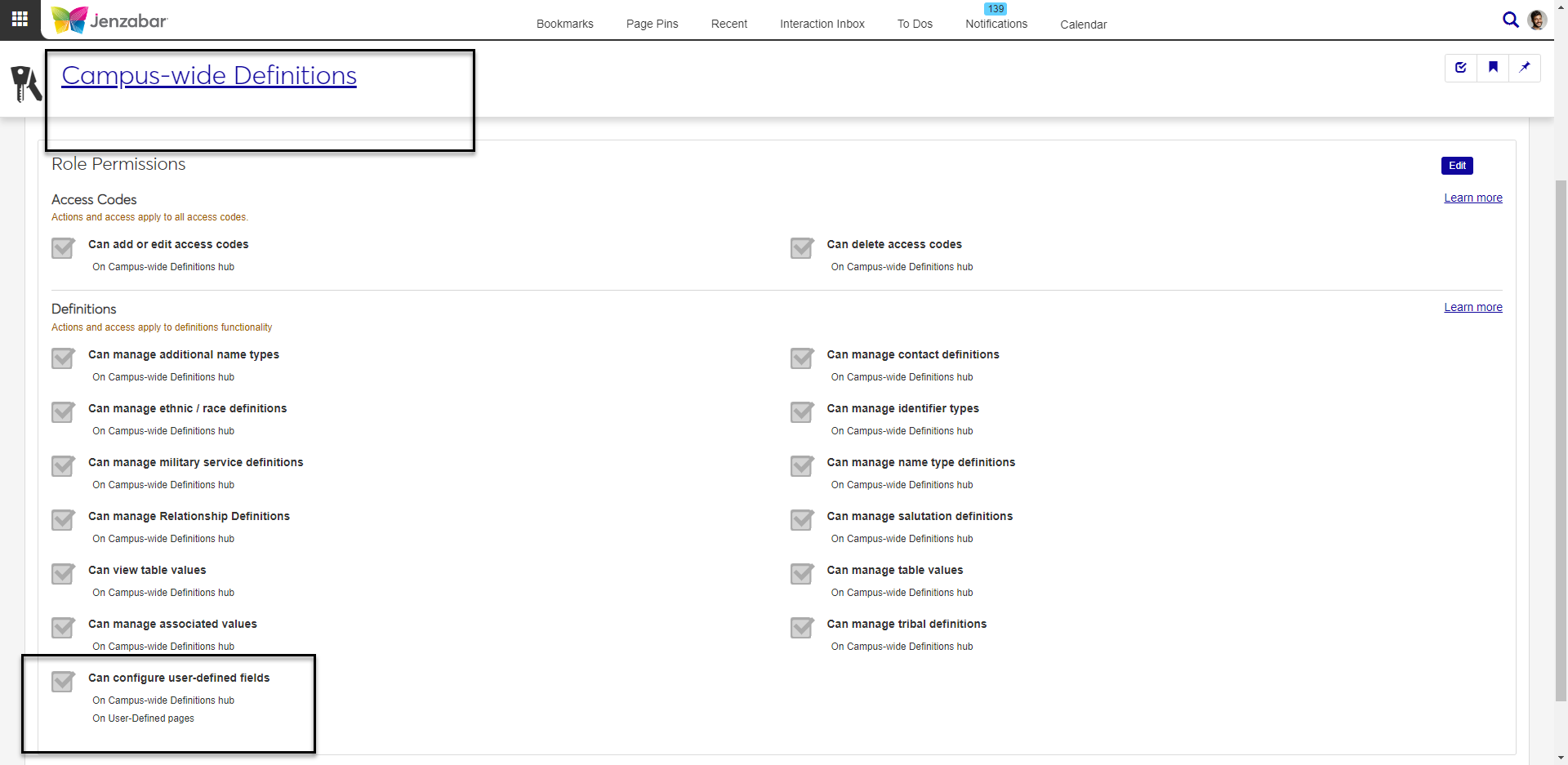Click the scrollbar down arrow
The image size is (1568, 765).
[x=1561, y=758]
